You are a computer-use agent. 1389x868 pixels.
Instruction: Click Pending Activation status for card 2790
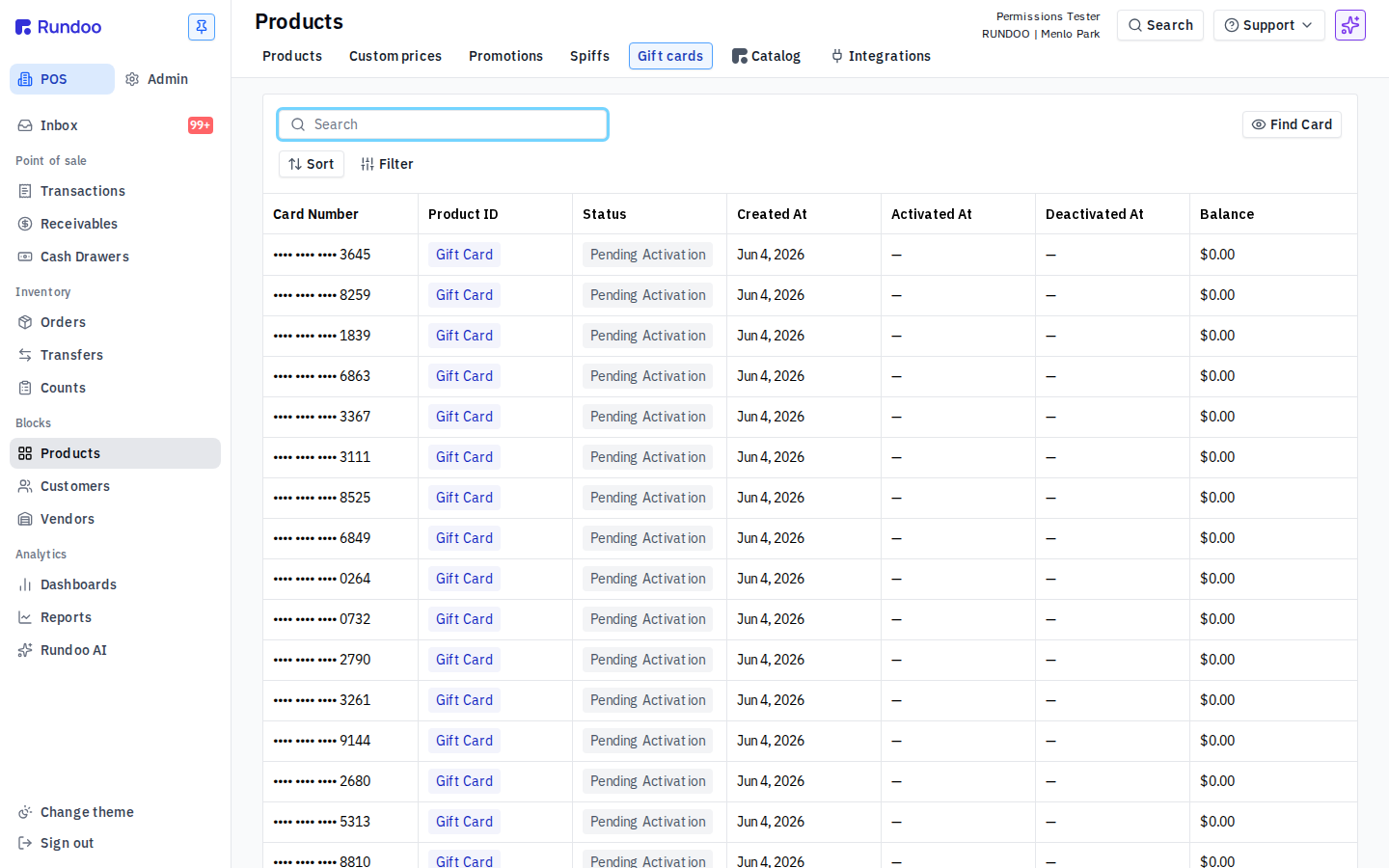pos(648,660)
